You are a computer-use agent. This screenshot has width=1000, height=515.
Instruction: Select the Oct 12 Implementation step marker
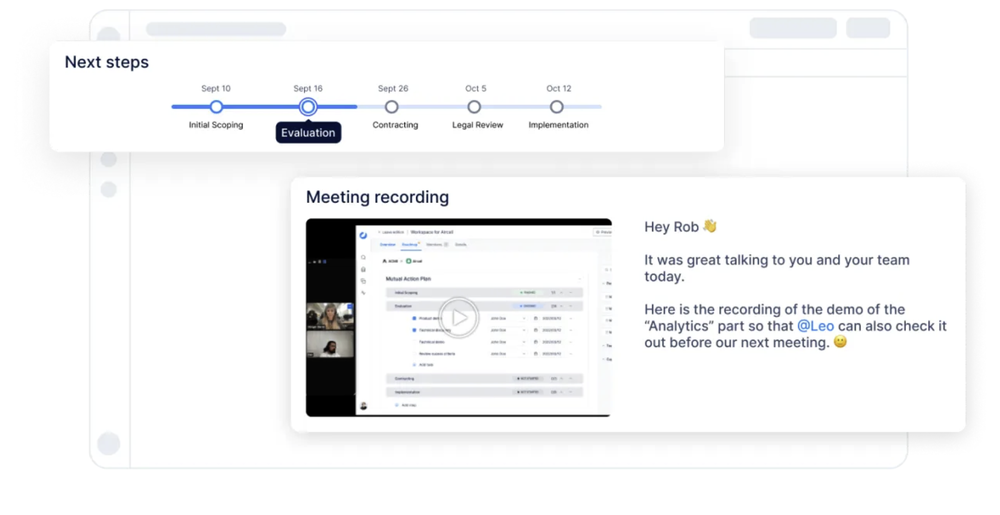(x=557, y=106)
